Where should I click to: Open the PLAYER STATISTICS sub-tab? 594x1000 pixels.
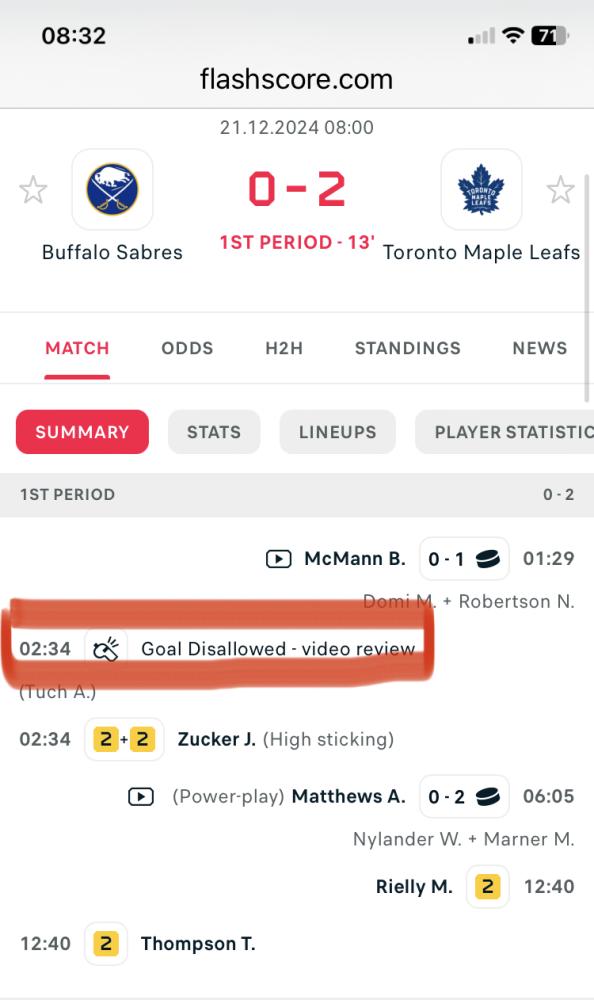pyautogui.click(x=505, y=432)
